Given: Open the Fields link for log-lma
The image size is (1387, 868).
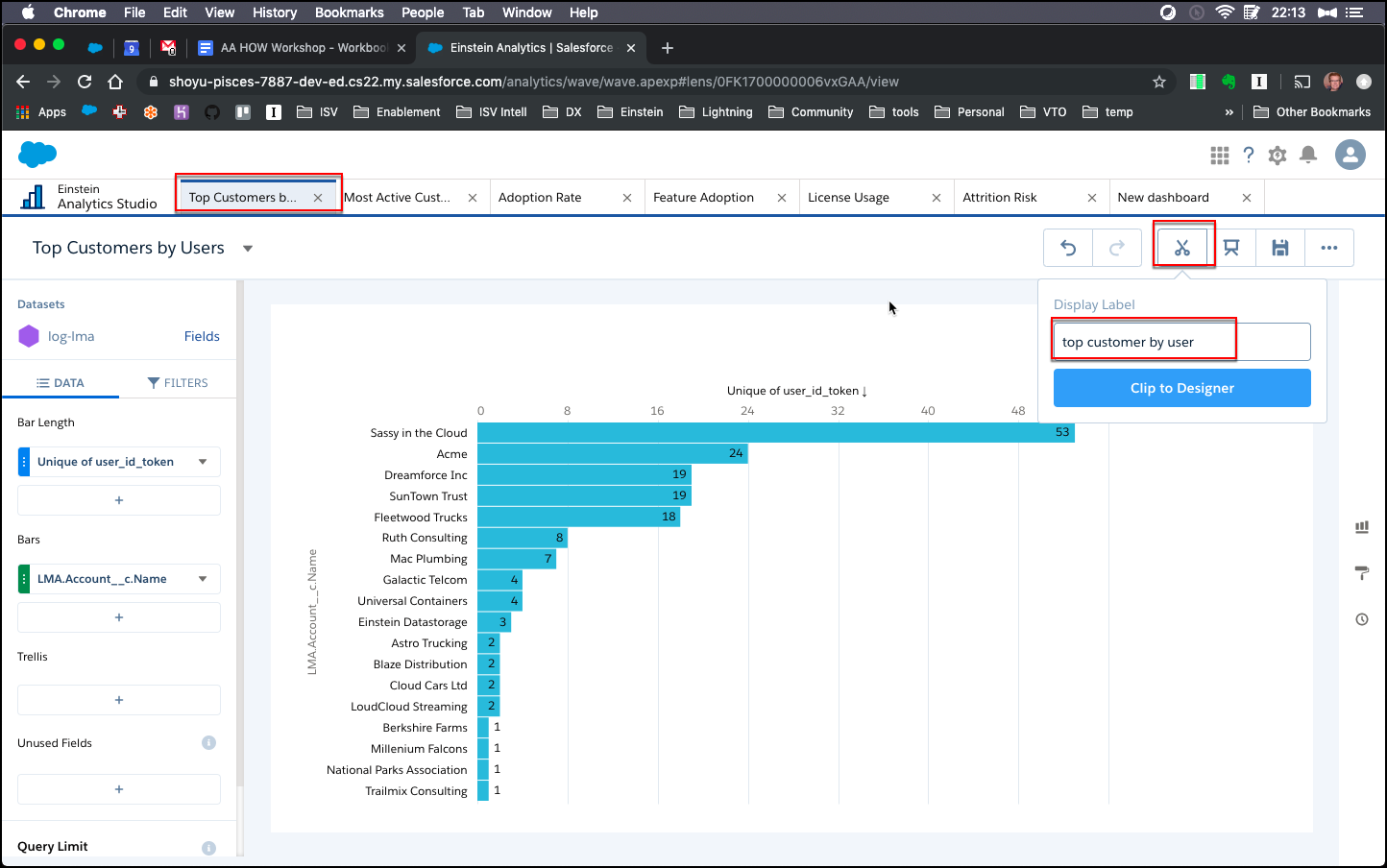Looking at the screenshot, I should [202, 336].
